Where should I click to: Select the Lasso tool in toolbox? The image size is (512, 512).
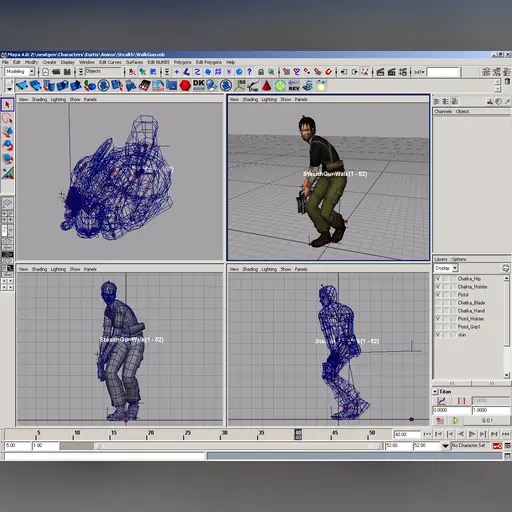tap(7, 118)
